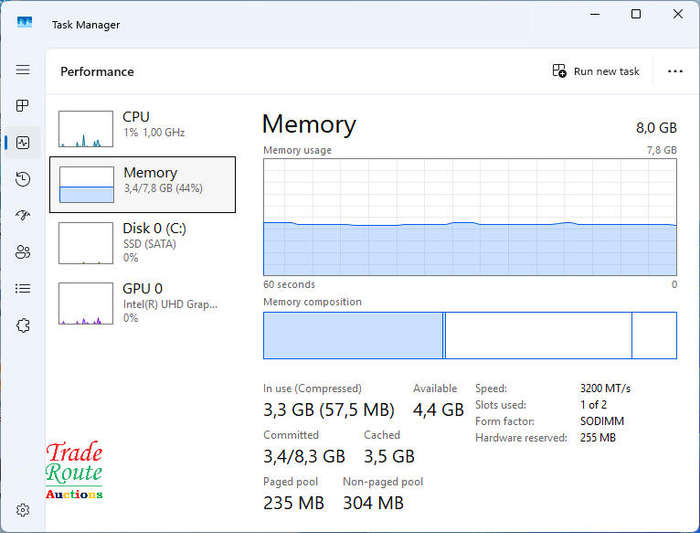
Task: Open the Startup apps page icon
Action: click(x=23, y=215)
